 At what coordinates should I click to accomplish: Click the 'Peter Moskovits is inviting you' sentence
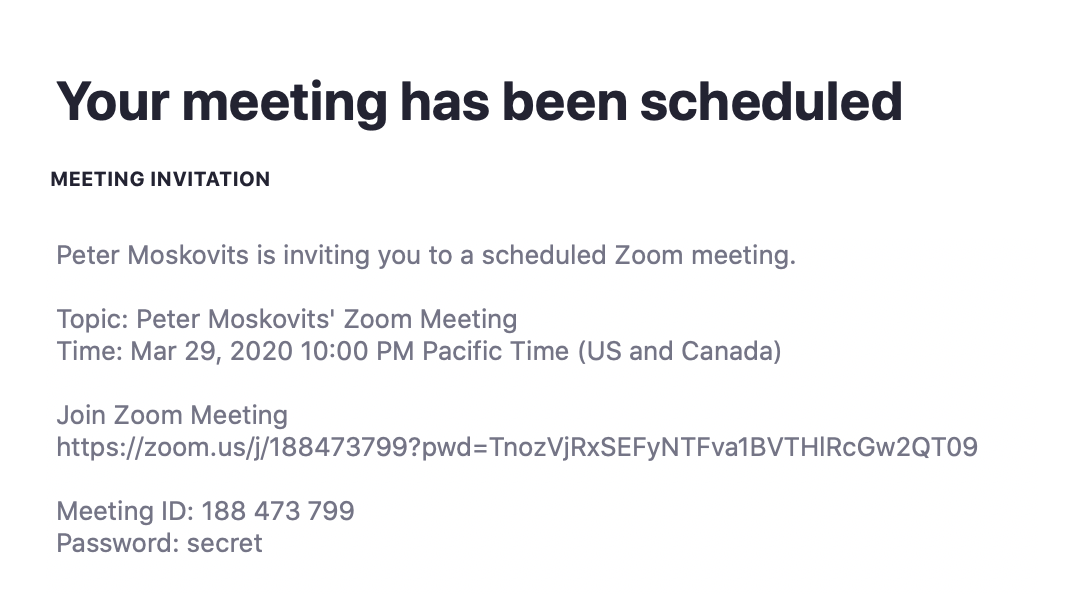click(x=425, y=255)
